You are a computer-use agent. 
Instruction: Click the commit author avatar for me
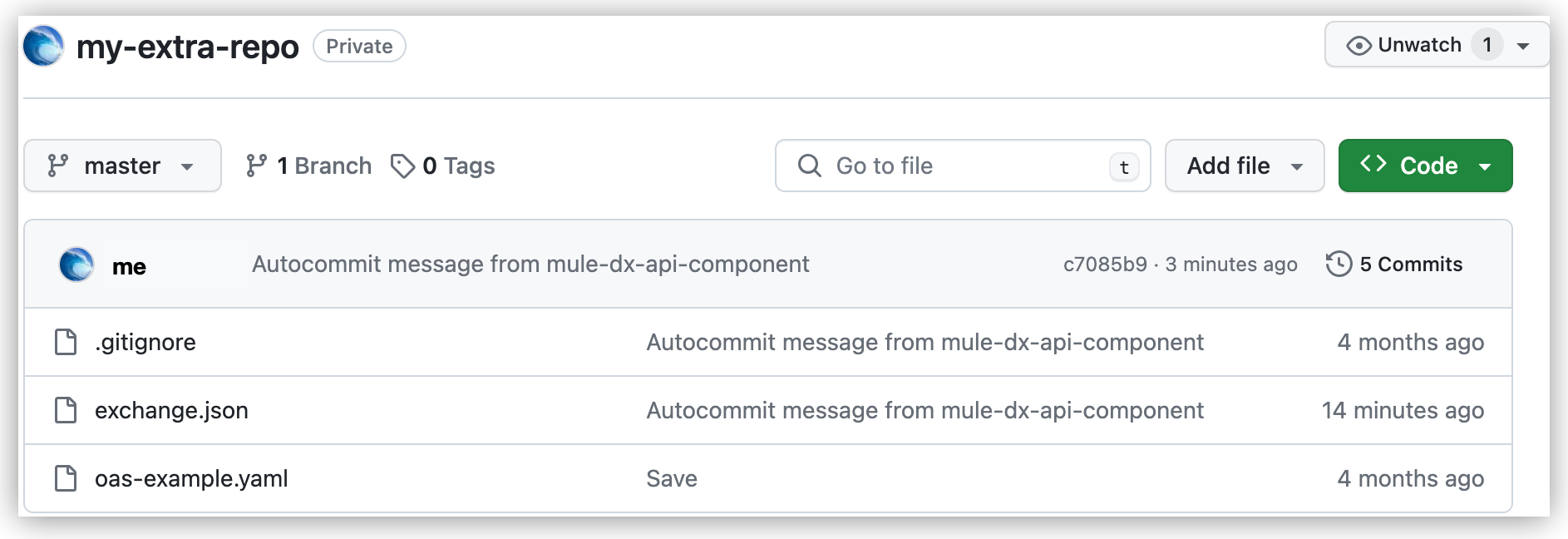click(75, 265)
